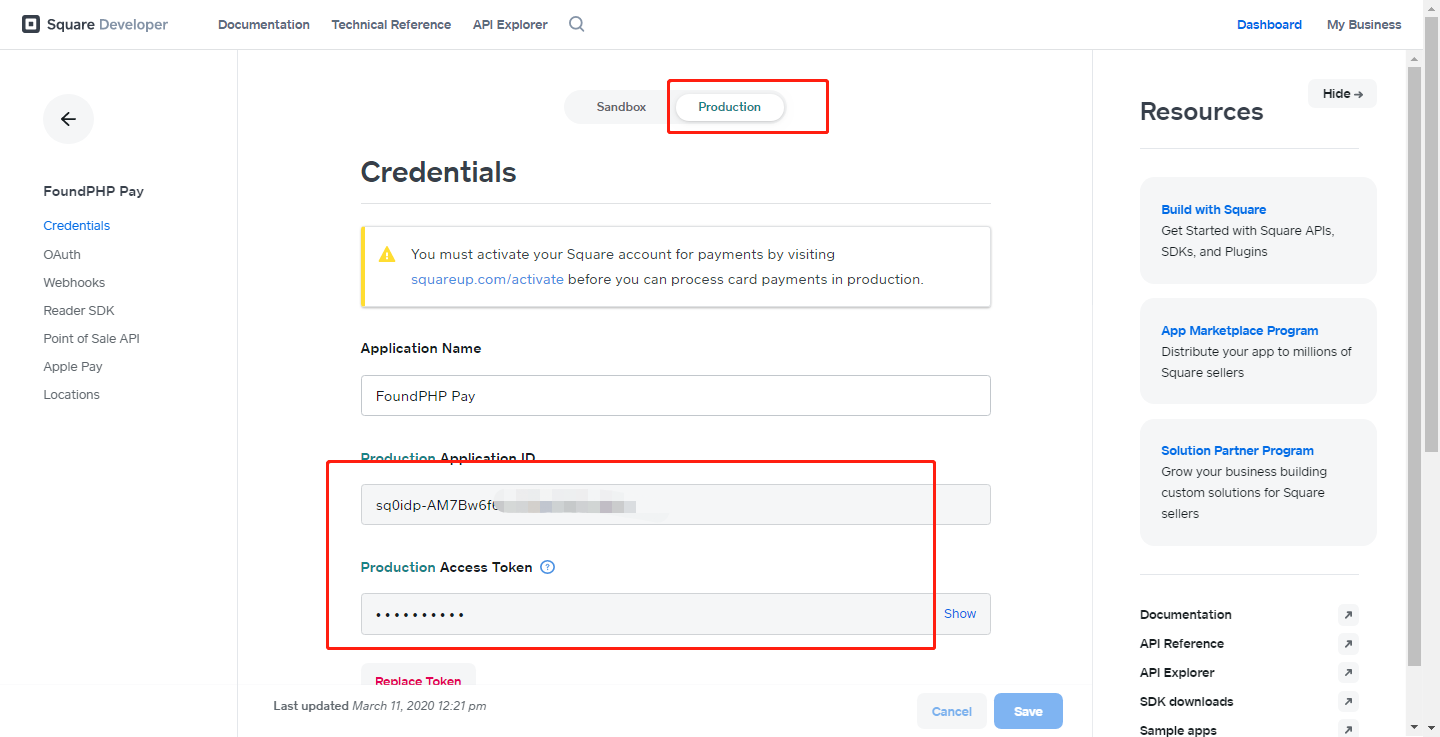Screen dimensions: 1440x737
Task: Open the squareup.com/activate link
Action: click(x=487, y=280)
